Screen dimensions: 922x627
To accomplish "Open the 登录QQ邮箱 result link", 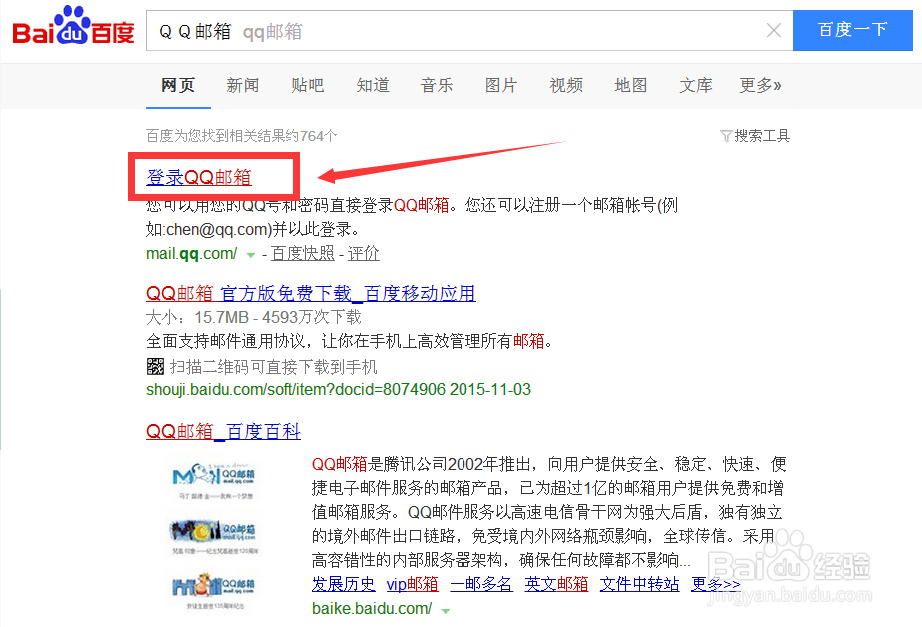I will pyautogui.click(x=199, y=177).
